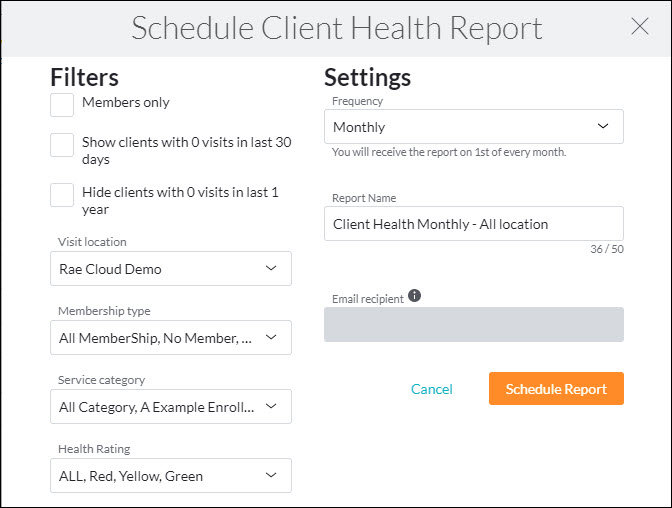Screen dimensions: 672x508
Task: Click the Filters heading
Action: [x=84, y=77]
